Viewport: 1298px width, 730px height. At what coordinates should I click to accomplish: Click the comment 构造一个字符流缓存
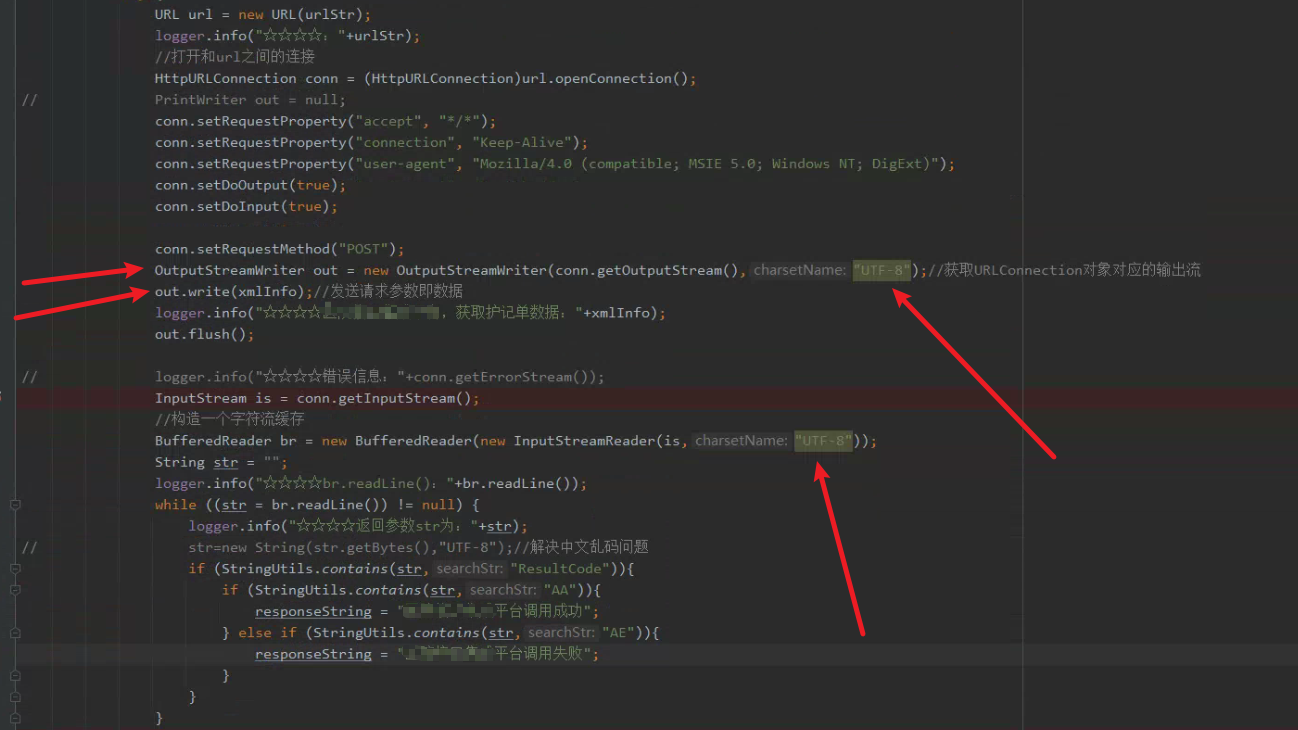229,420
